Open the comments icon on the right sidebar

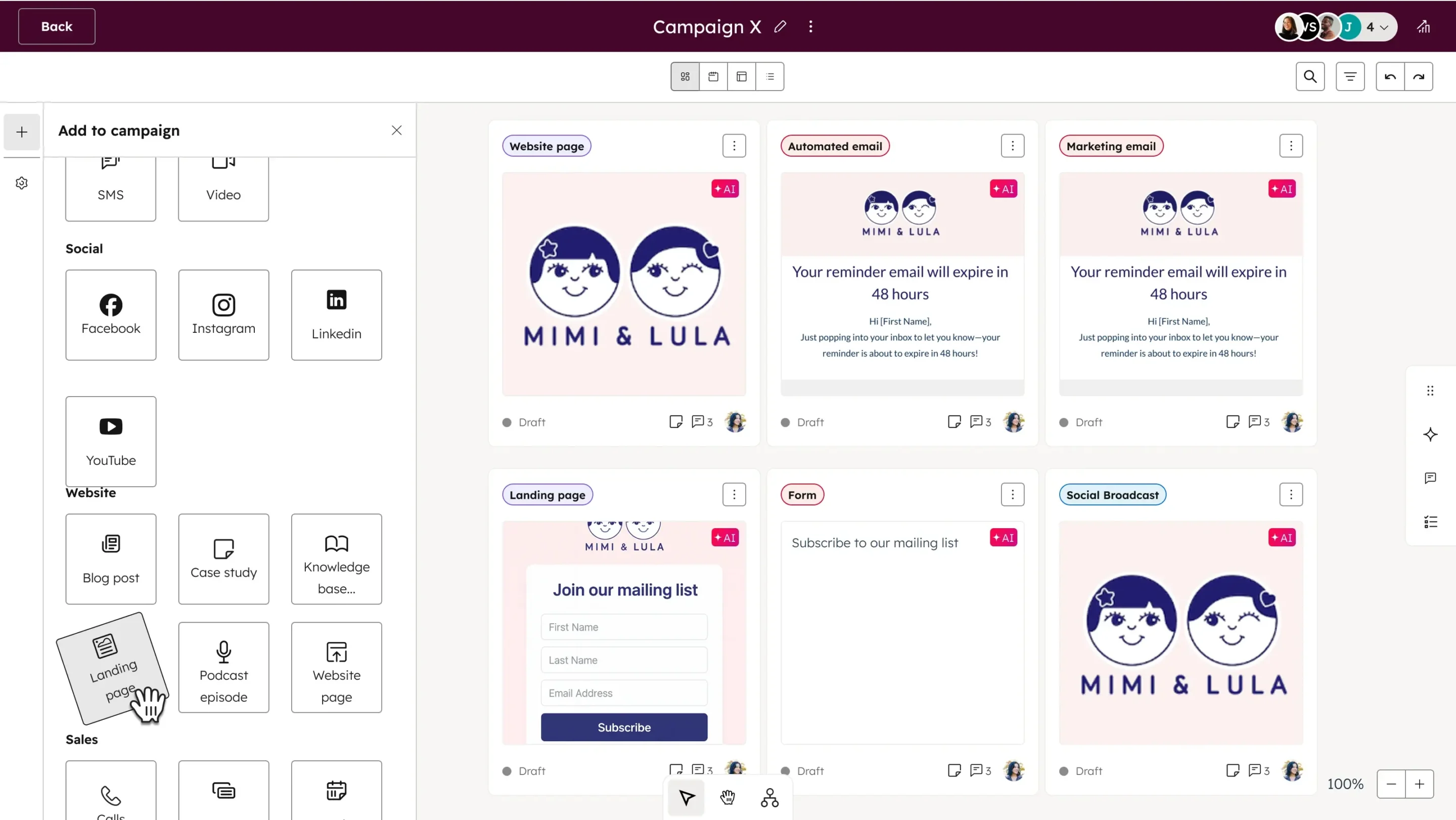click(x=1430, y=478)
